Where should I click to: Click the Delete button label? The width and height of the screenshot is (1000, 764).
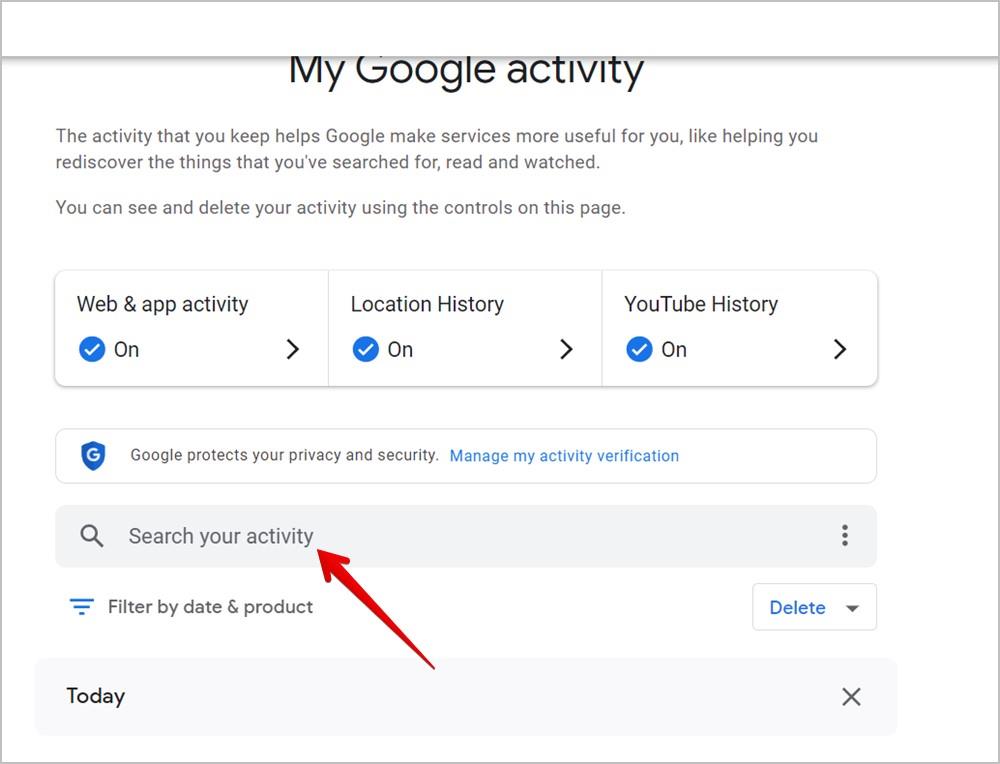click(x=797, y=607)
